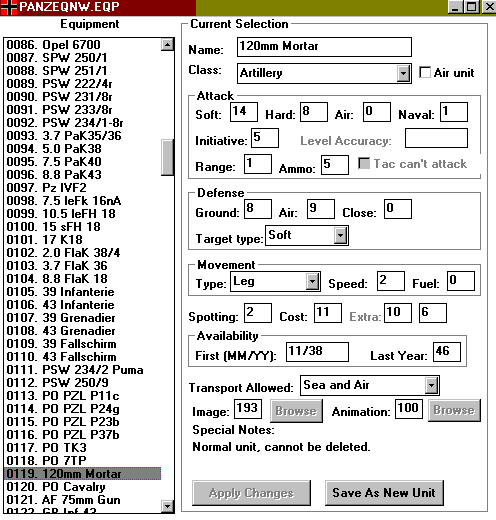
Task: Click the equipment list scroll down arrow
Action: 167,507
